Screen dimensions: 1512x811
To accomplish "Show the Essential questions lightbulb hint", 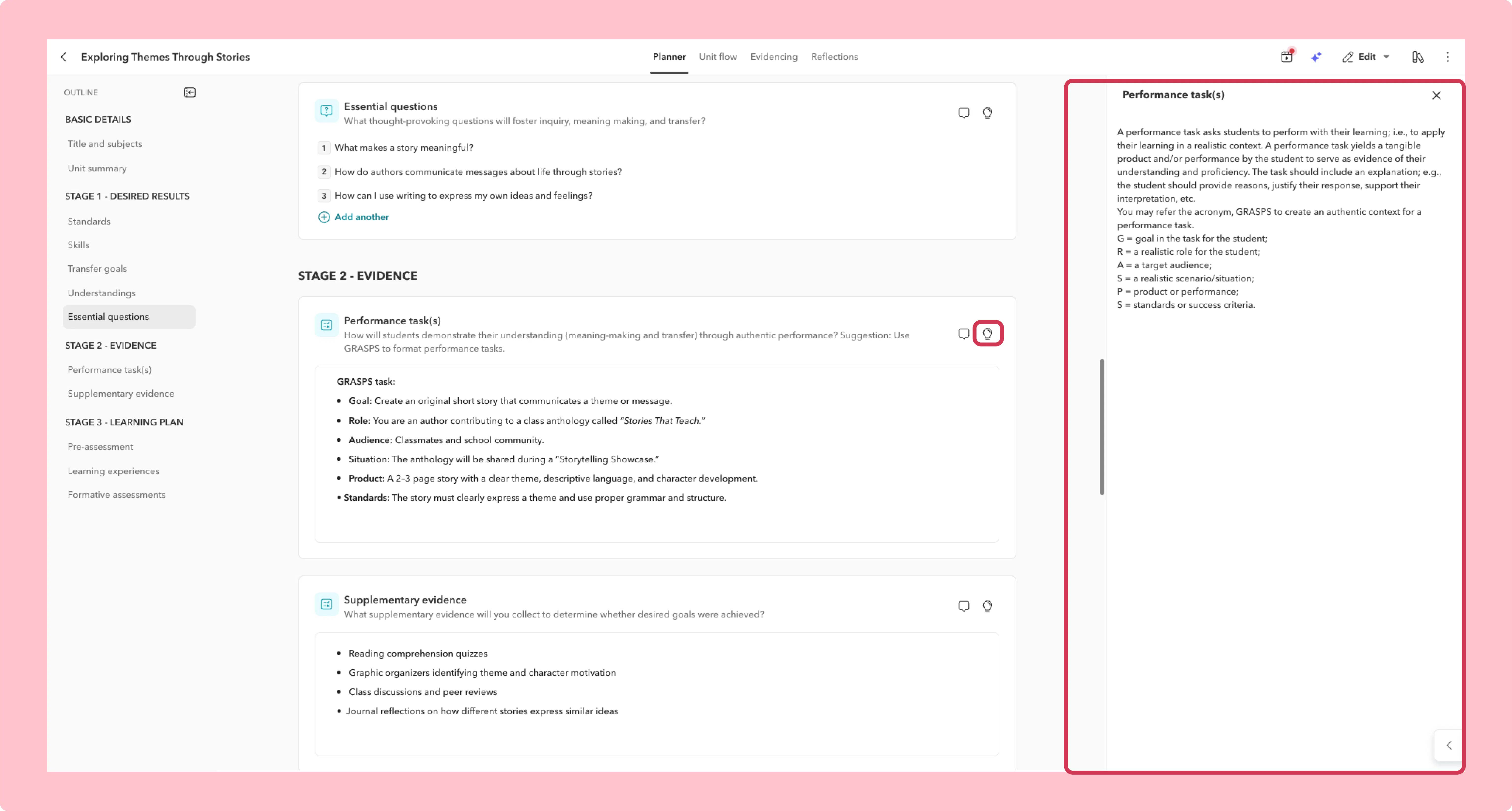I will coord(987,113).
